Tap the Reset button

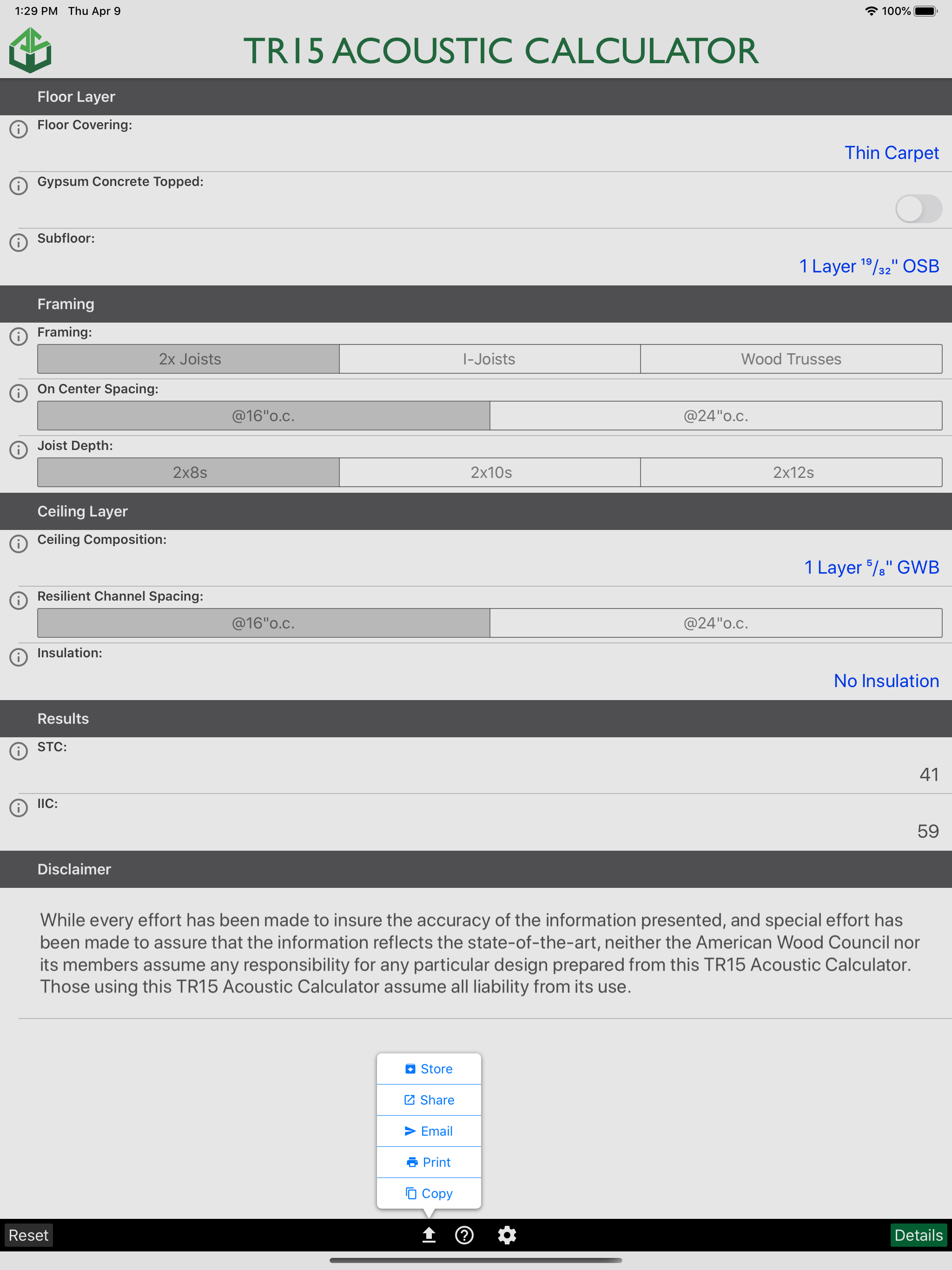(x=29, y=1235)
